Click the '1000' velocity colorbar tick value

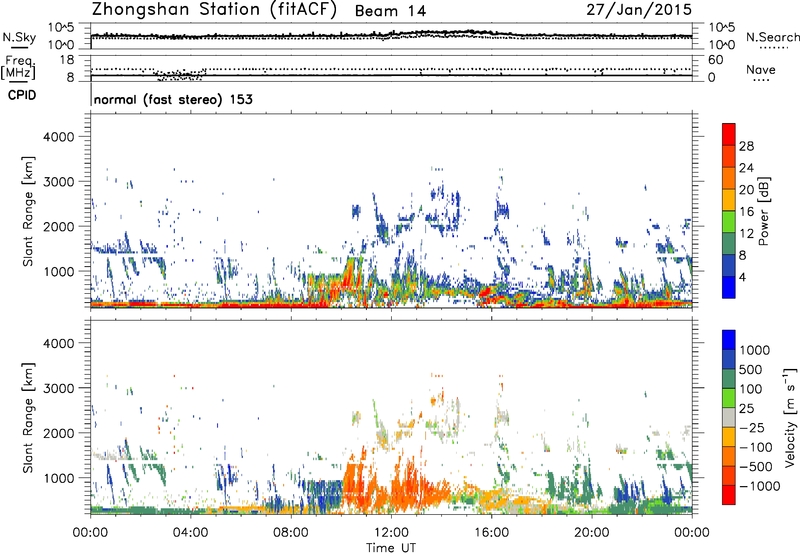pyautogui.click(x=755, y=350)
